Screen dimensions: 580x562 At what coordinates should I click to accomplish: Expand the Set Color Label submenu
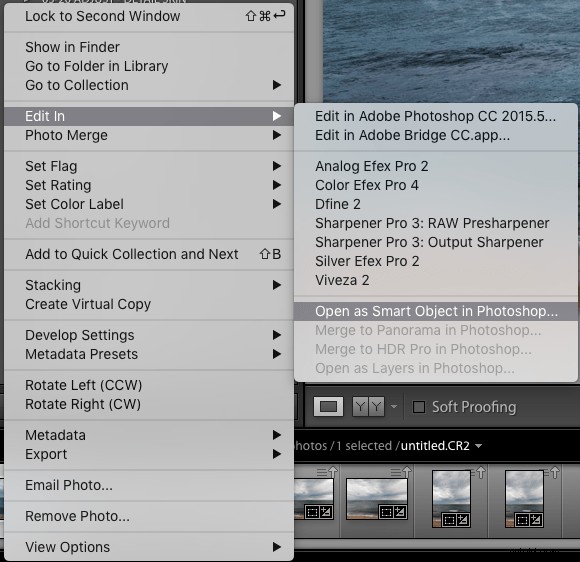pos(149,204)
